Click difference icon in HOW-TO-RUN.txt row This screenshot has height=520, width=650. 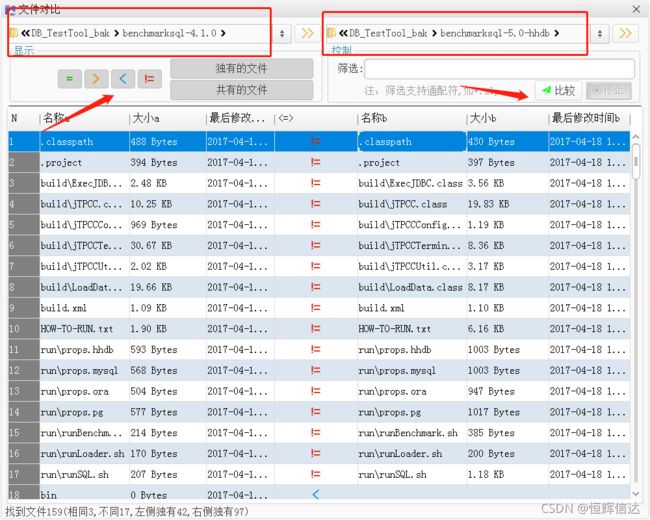pyautogui.click(x=315, y=328)
